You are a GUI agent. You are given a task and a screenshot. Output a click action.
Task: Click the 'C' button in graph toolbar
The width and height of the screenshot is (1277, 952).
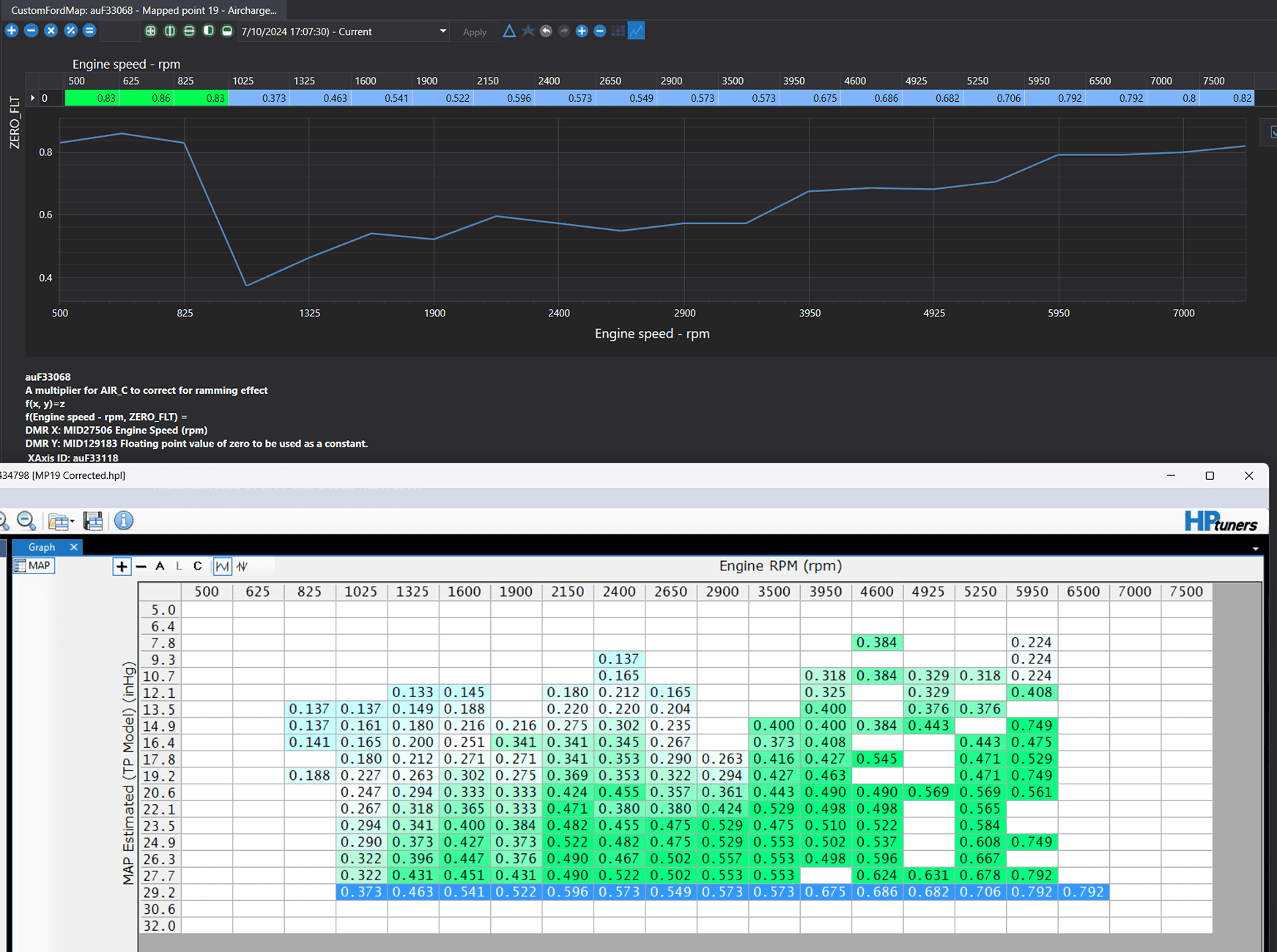click(x=198, y=566)
